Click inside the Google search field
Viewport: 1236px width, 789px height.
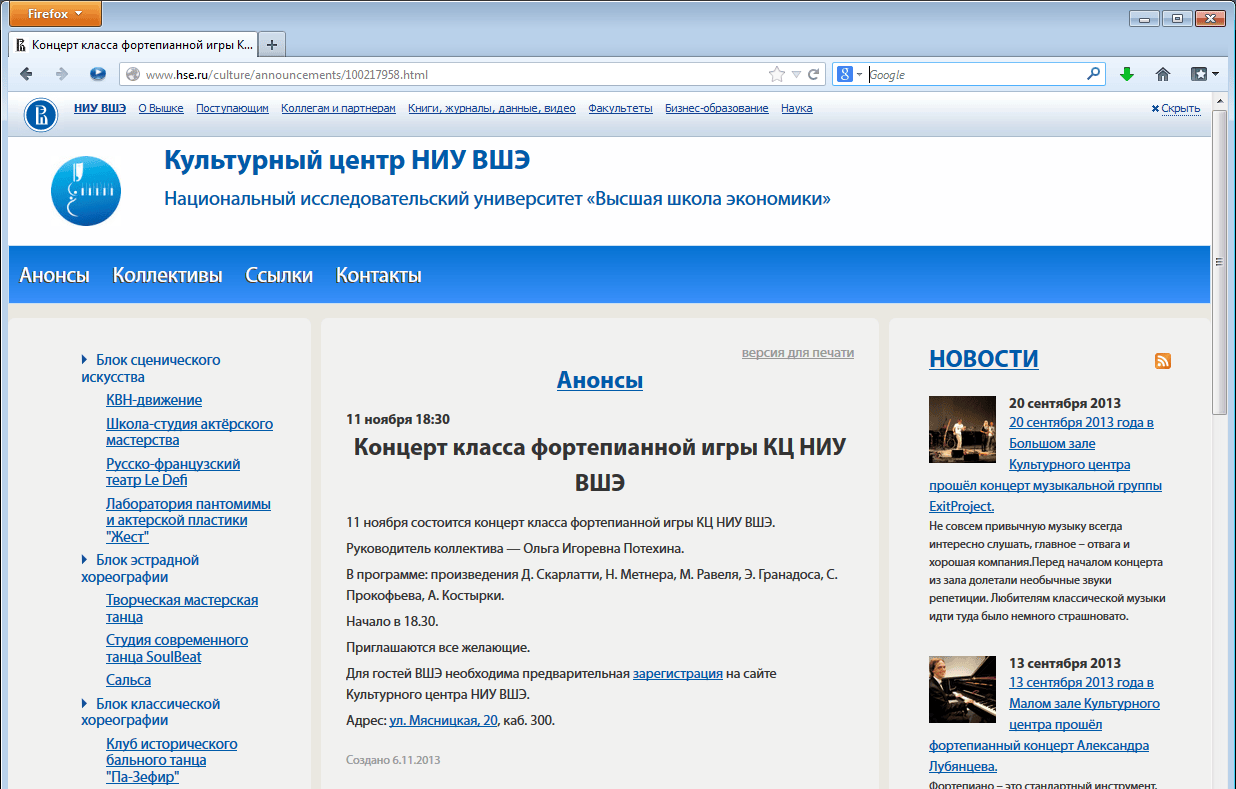click(x=975, y=74)
